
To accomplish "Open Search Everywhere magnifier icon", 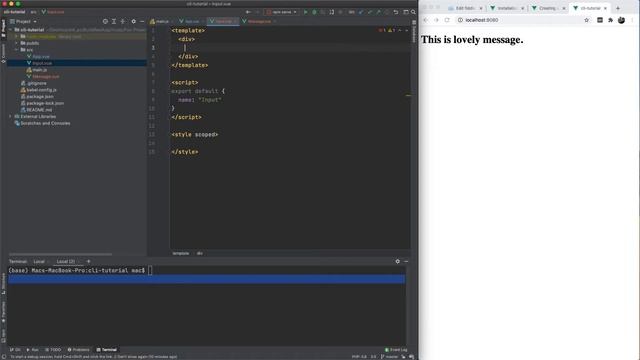I will 413,12.
